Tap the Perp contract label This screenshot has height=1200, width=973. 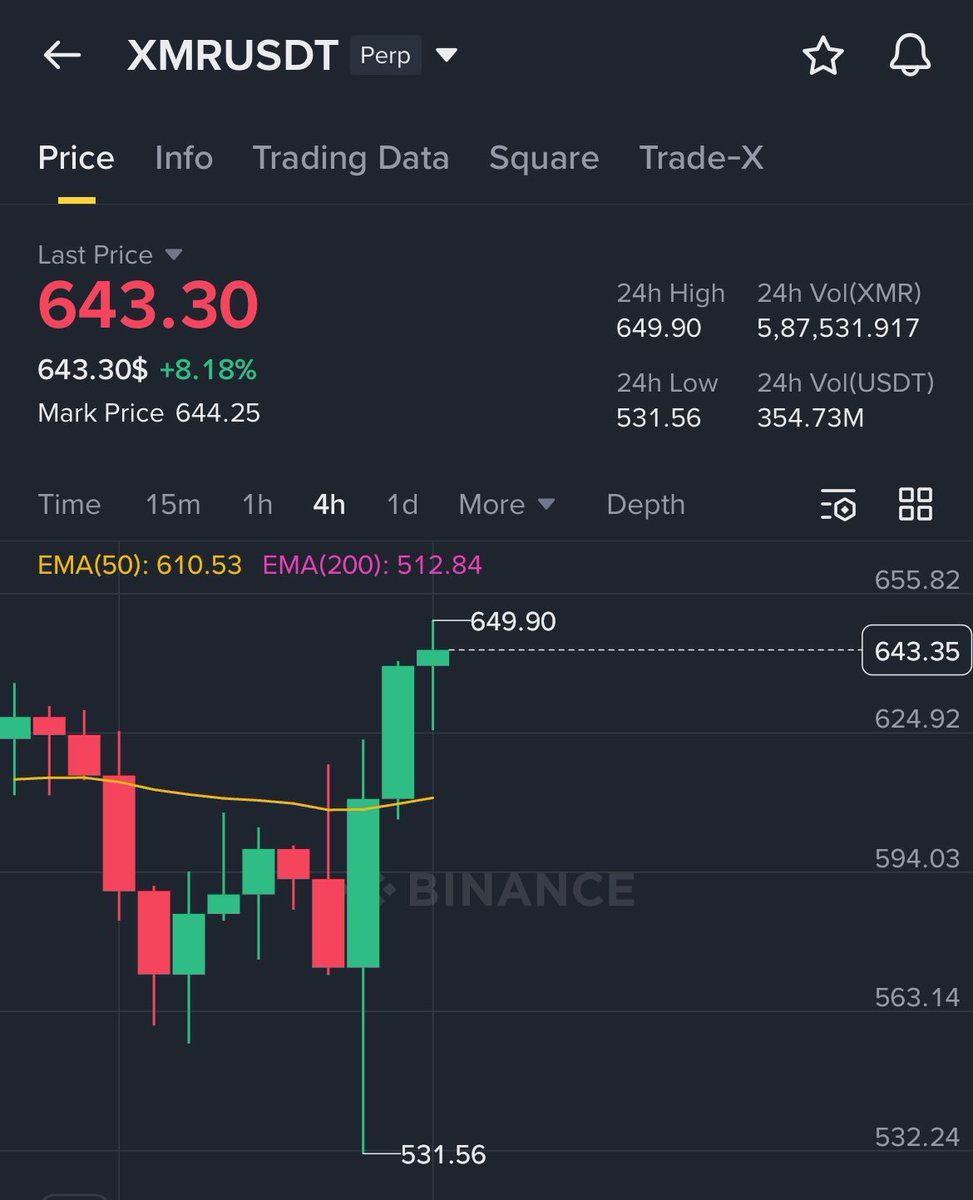click(385, 55)
